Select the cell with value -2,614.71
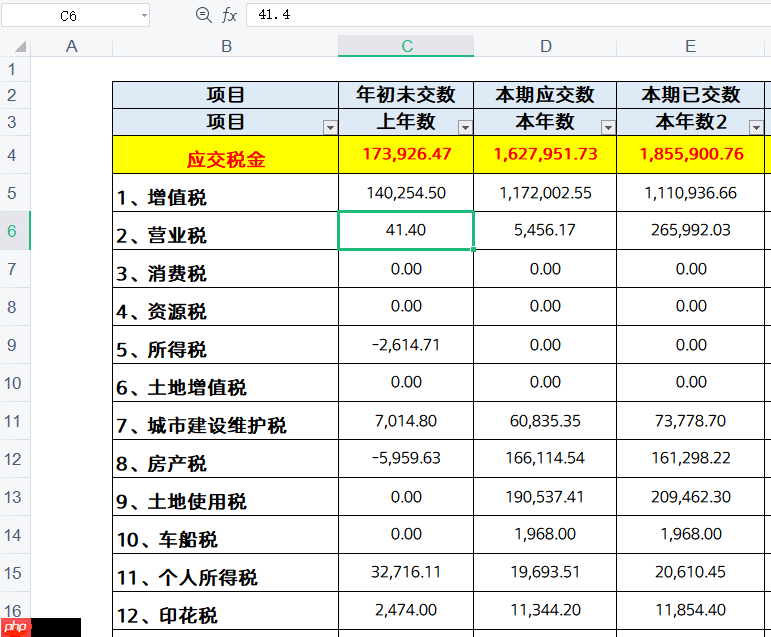Viewport: 771px width, 637px height. coord(406,344)
